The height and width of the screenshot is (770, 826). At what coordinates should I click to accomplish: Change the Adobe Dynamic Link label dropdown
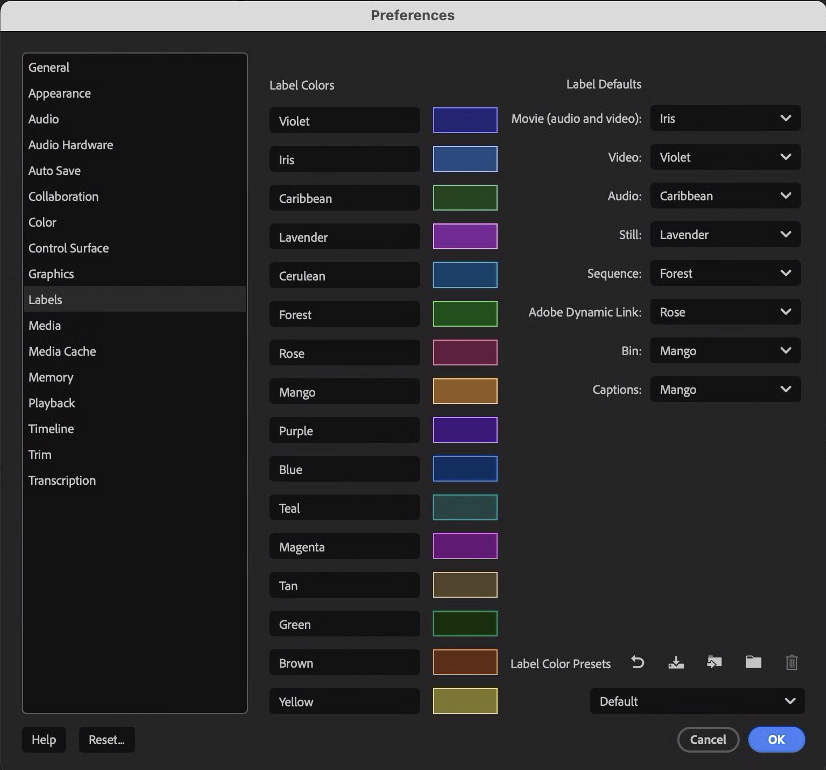[725, 312]
